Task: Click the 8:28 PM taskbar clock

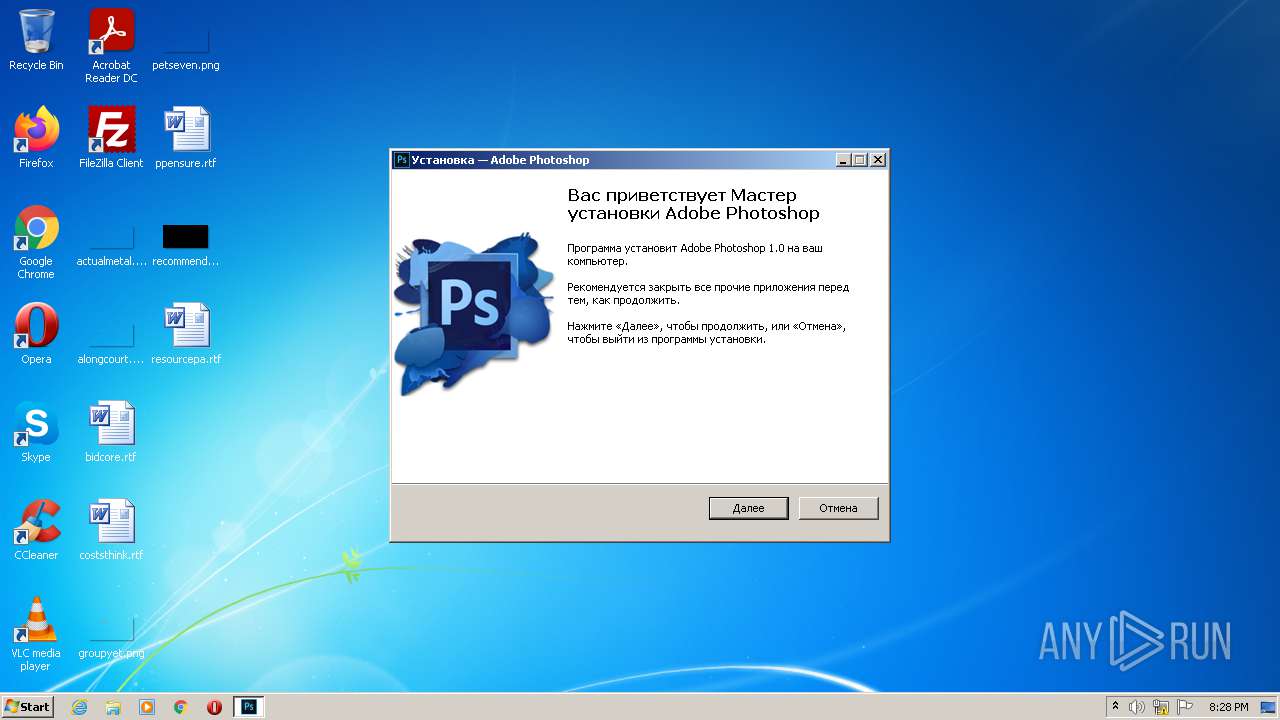Action: coord(1228,707)
